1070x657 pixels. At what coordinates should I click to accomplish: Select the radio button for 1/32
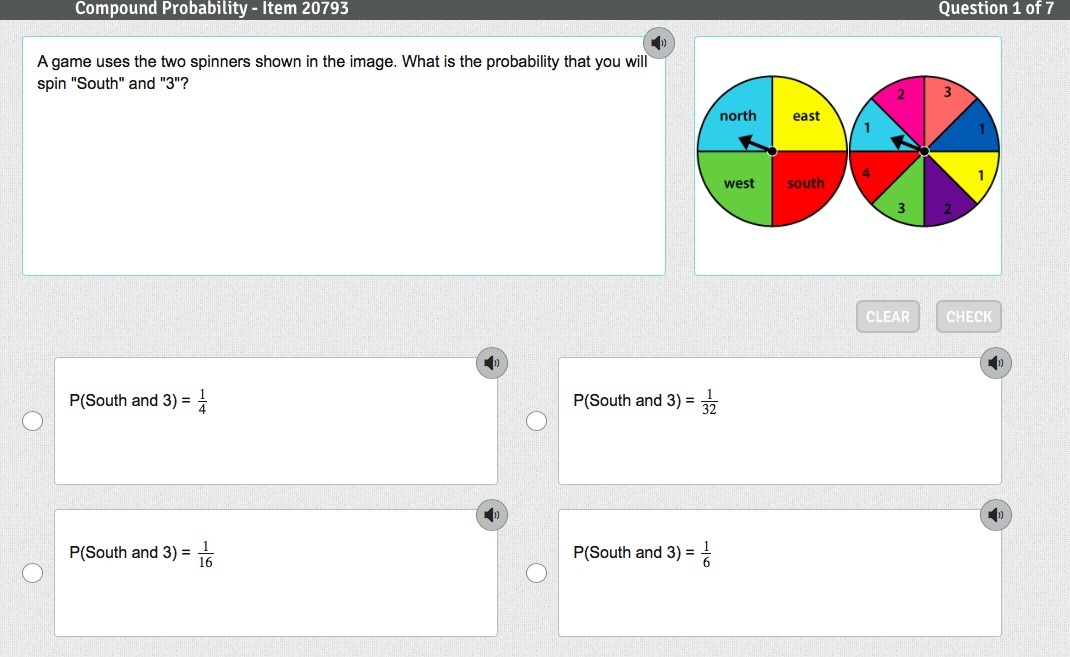tap(537, 421)
